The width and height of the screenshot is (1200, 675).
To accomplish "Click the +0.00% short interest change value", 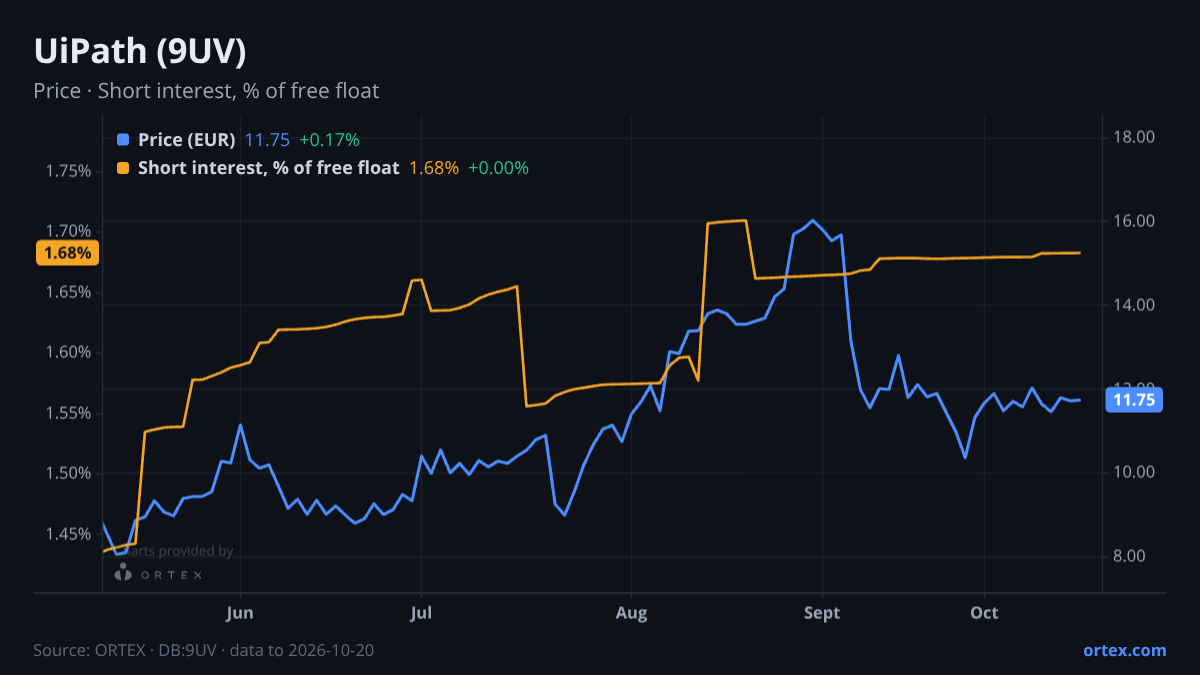I will [x=499, y=168].
